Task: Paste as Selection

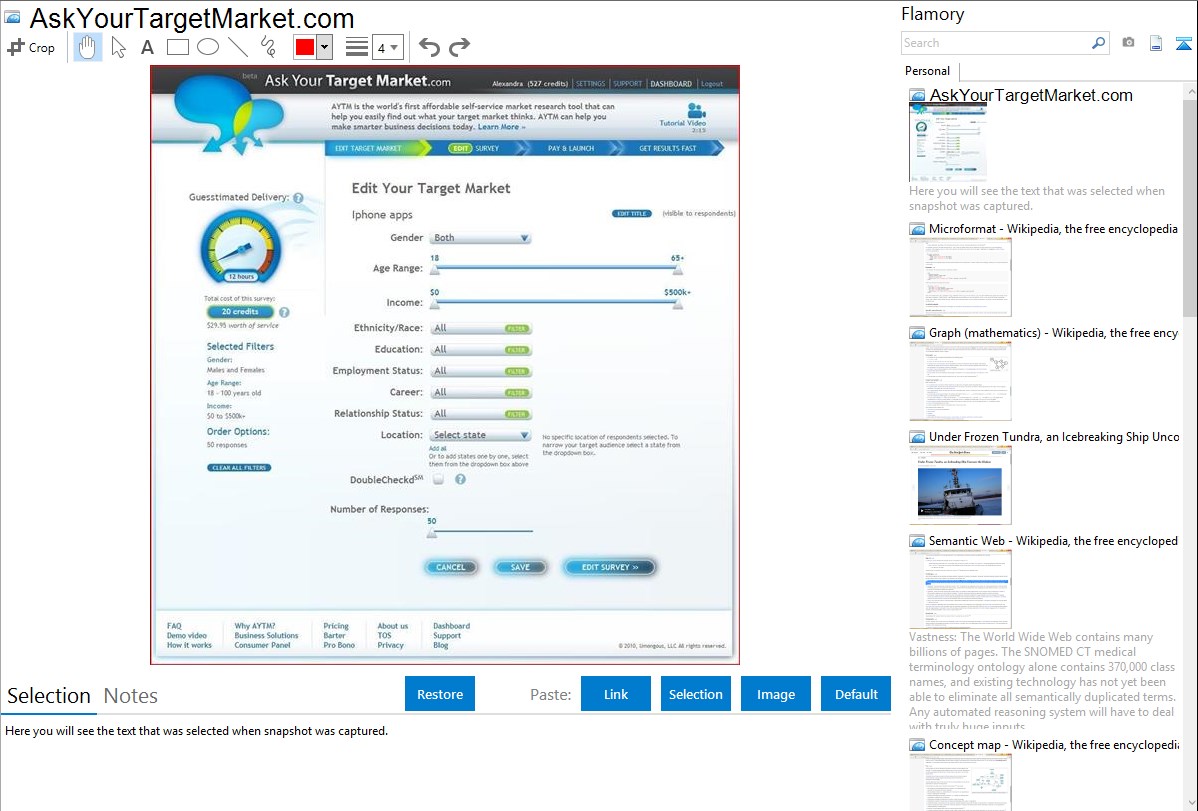Action: click(x=696, y=694)
